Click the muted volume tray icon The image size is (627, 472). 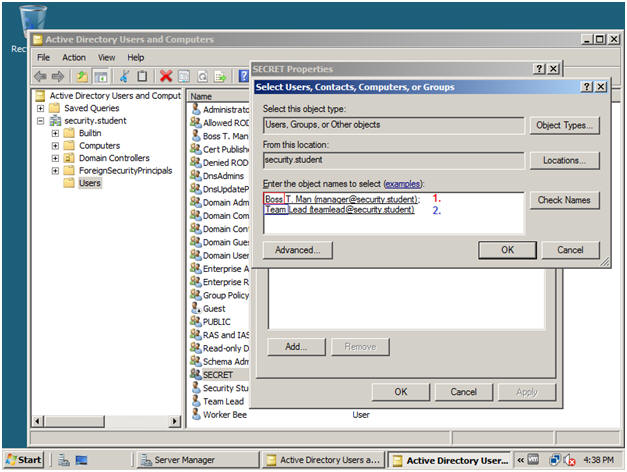[569, 460]
